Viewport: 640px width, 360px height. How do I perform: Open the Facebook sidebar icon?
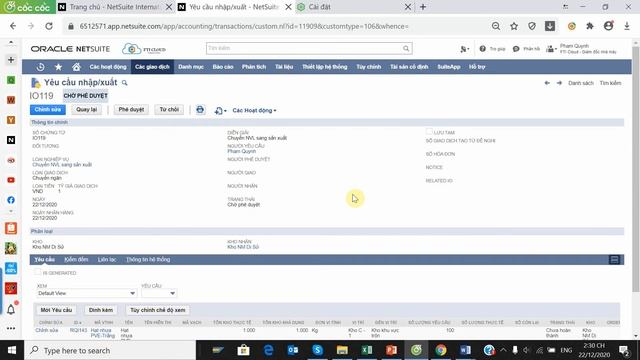pos(11,200)
